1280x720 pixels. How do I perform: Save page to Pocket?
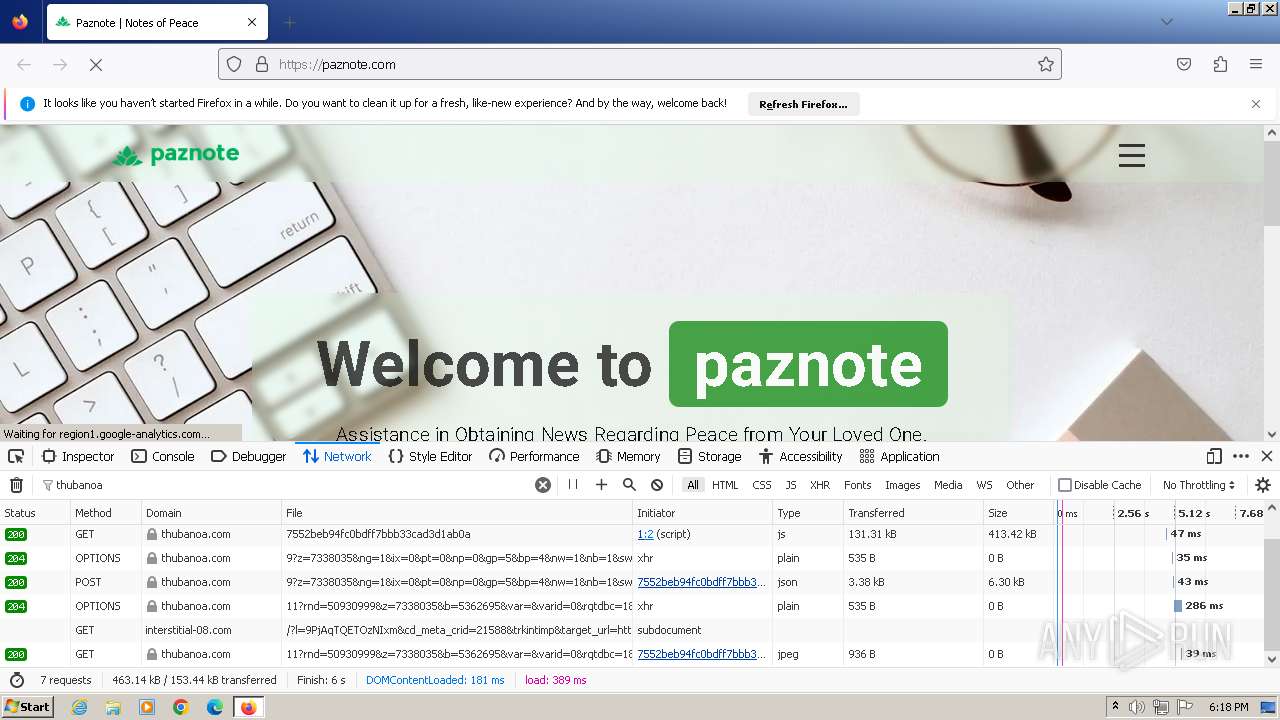point(1184,64)
